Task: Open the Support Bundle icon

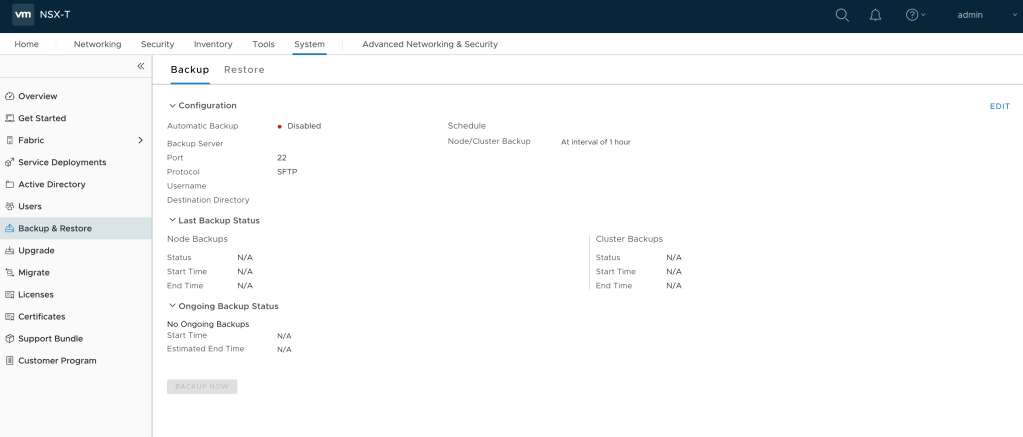Action: click(x=10, y=338)
